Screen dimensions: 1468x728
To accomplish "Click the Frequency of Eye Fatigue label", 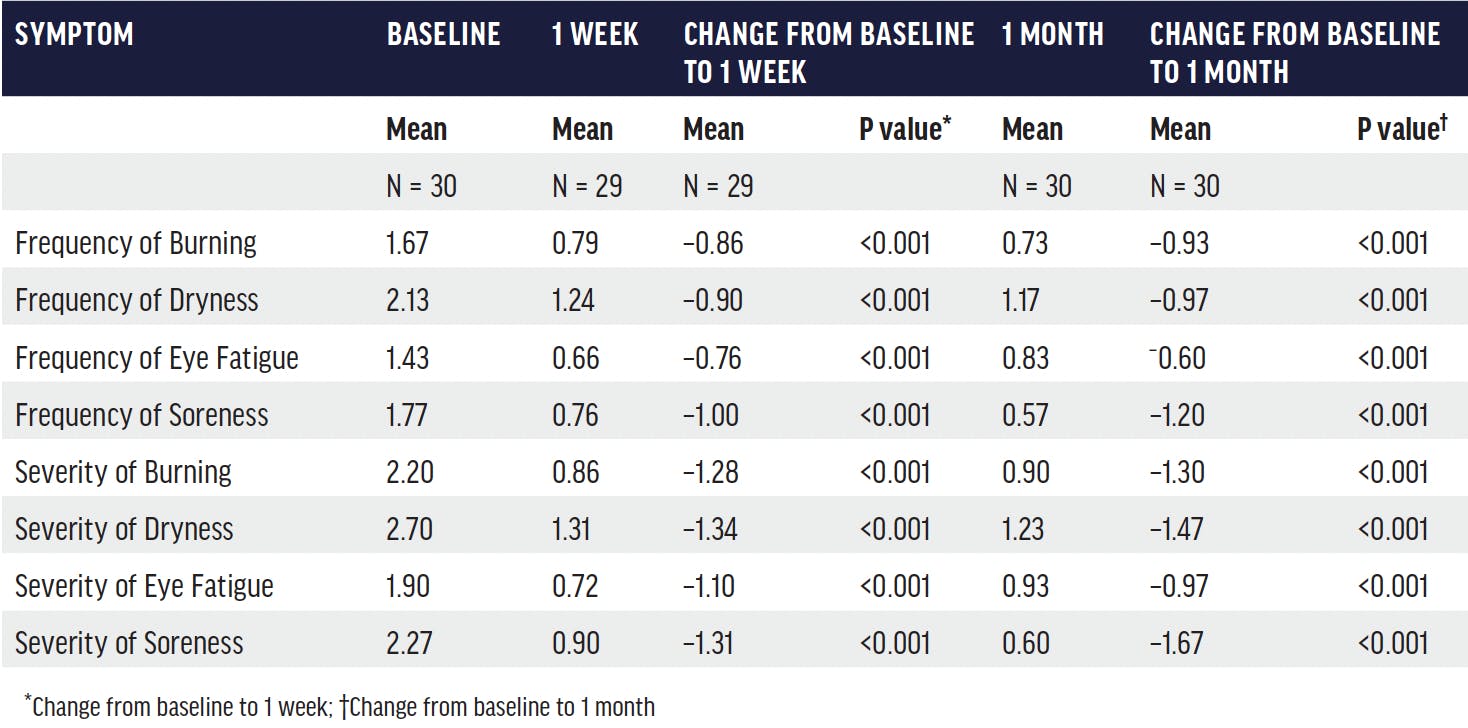I will [157, 357].
